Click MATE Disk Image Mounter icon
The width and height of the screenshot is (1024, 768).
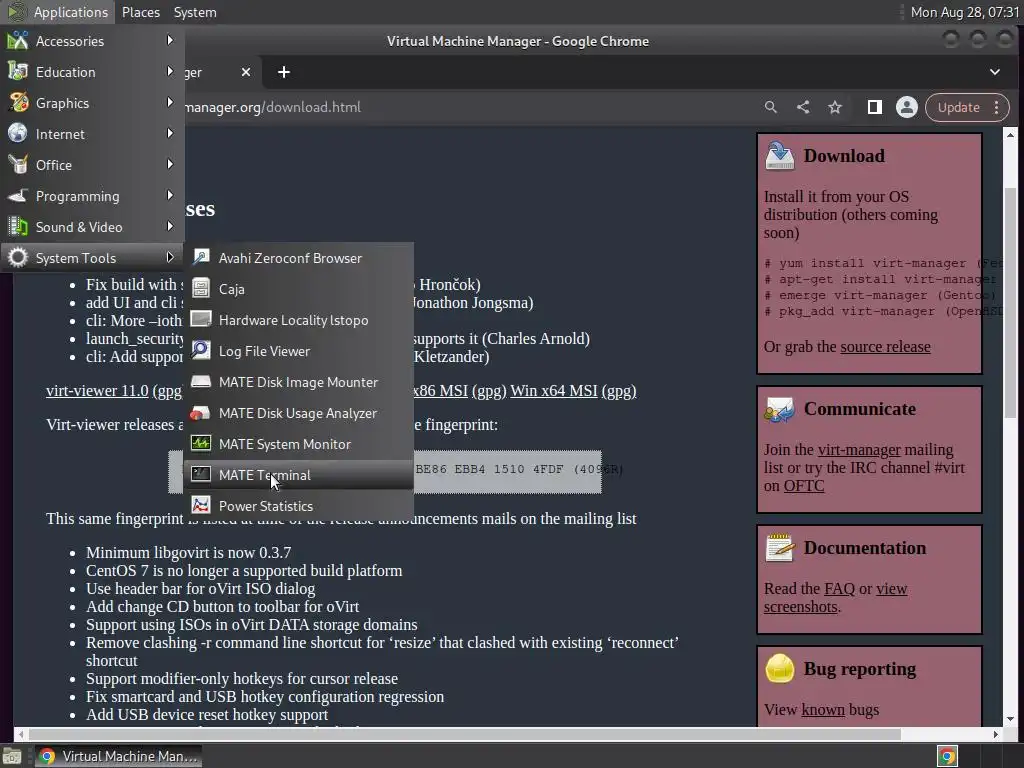click(201, 381)
